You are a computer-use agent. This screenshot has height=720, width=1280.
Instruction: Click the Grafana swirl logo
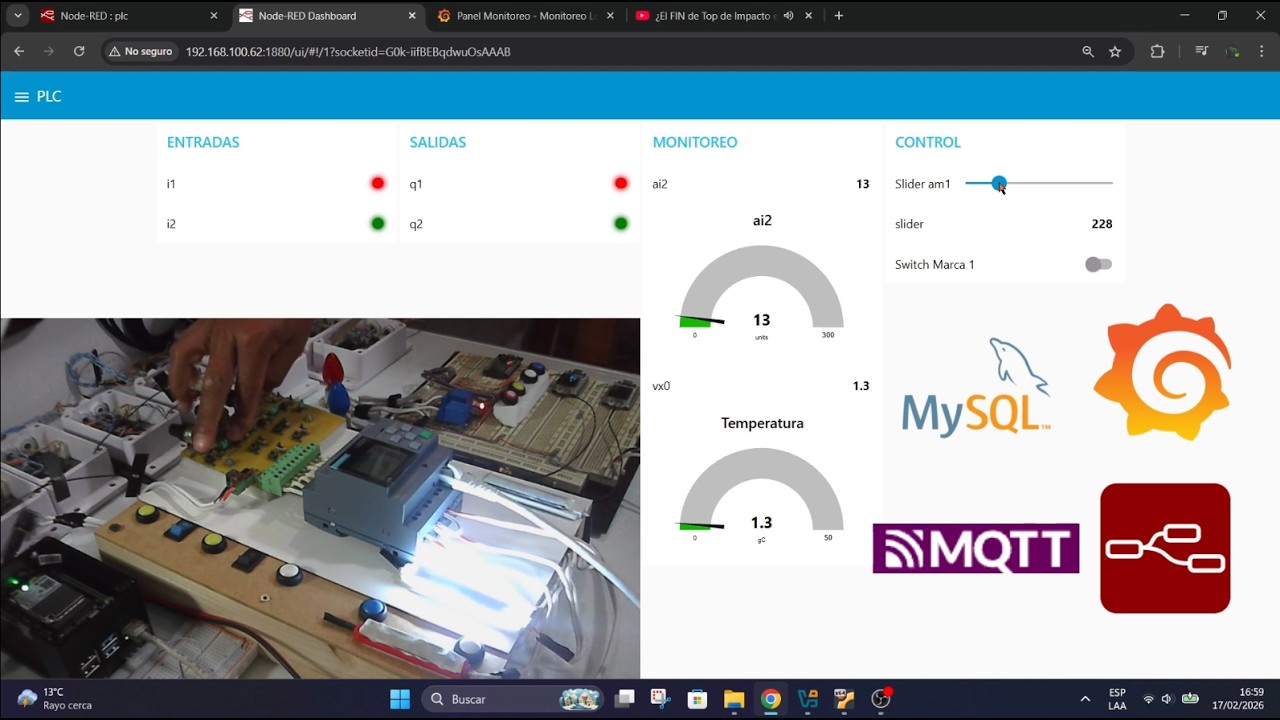(x=1162, y=372)
